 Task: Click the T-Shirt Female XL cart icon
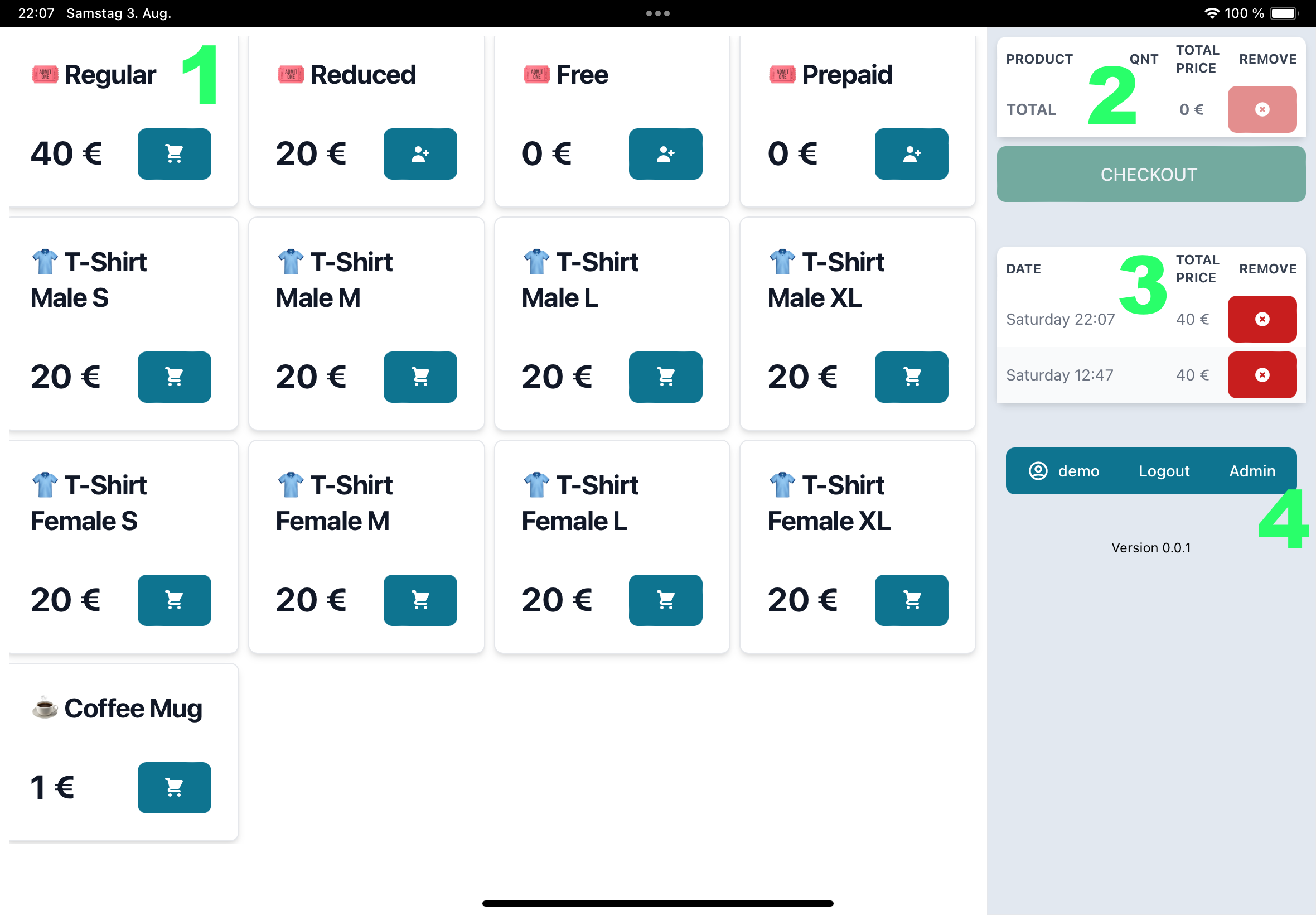click(909, 599)
